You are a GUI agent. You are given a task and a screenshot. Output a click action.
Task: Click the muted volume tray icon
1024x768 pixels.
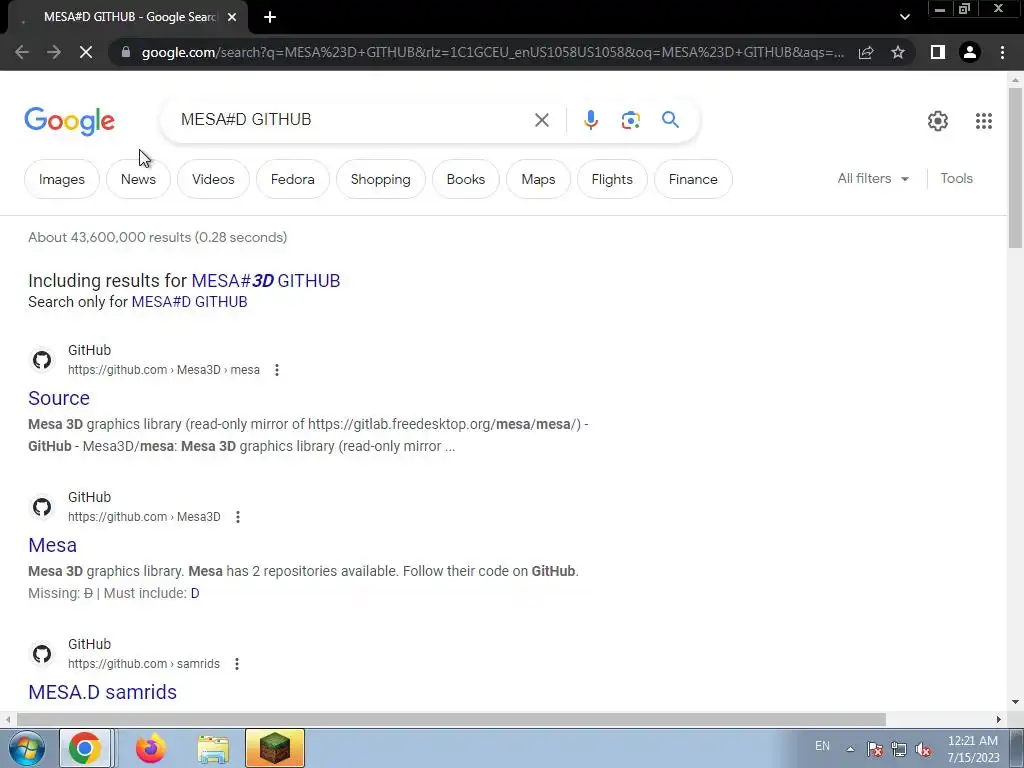tap(923, 750)
